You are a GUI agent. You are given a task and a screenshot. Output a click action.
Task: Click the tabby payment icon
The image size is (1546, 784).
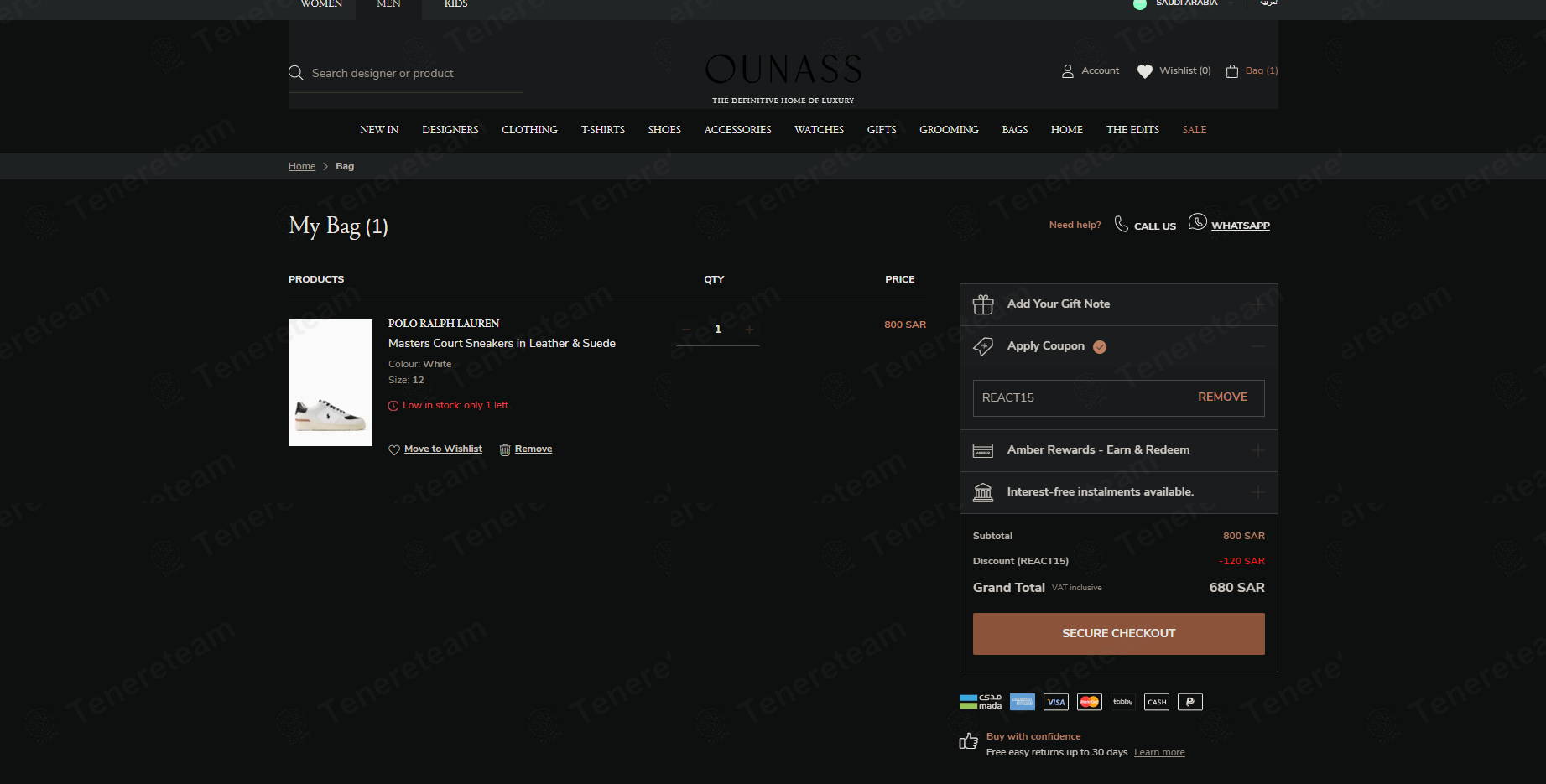click(1123, 702)
